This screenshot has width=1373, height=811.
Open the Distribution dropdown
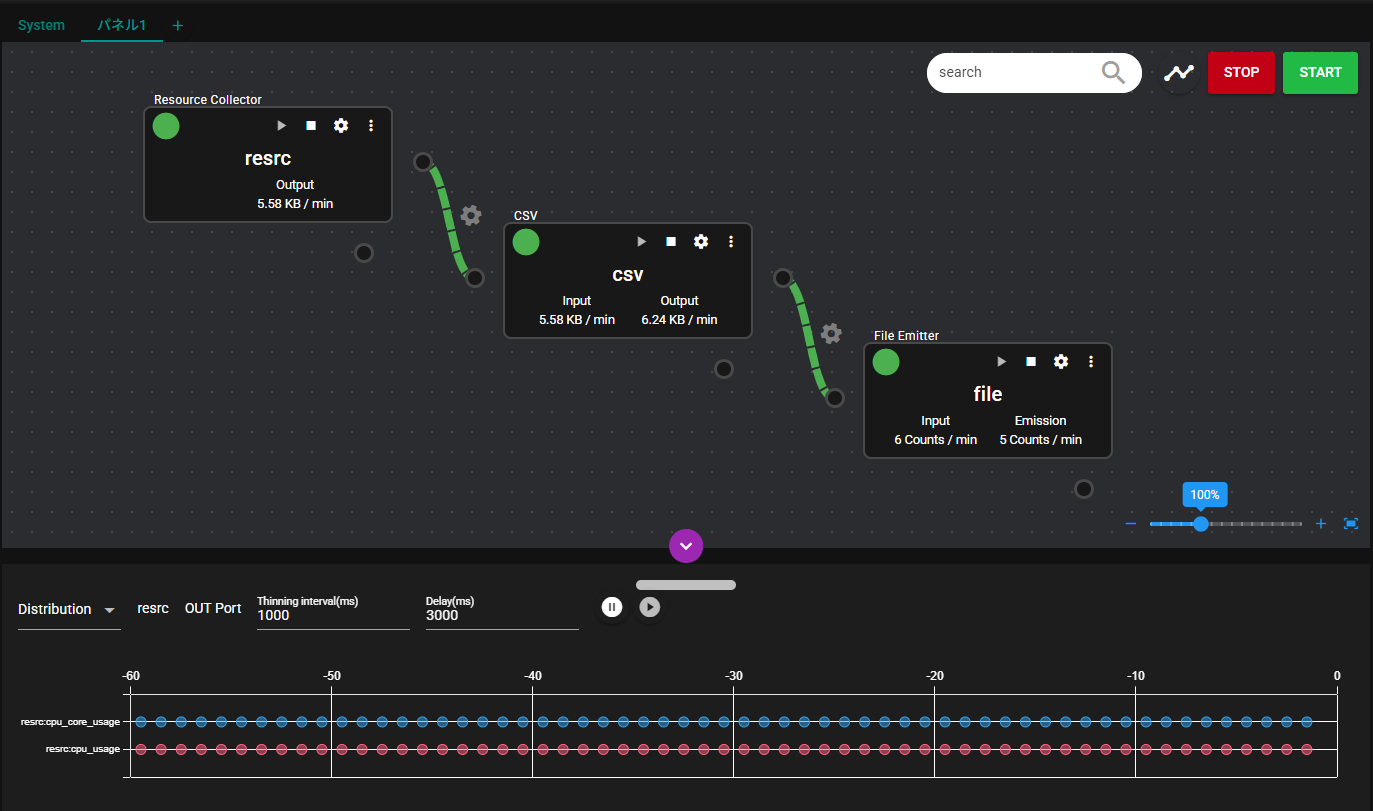click(x=68, y=610)
